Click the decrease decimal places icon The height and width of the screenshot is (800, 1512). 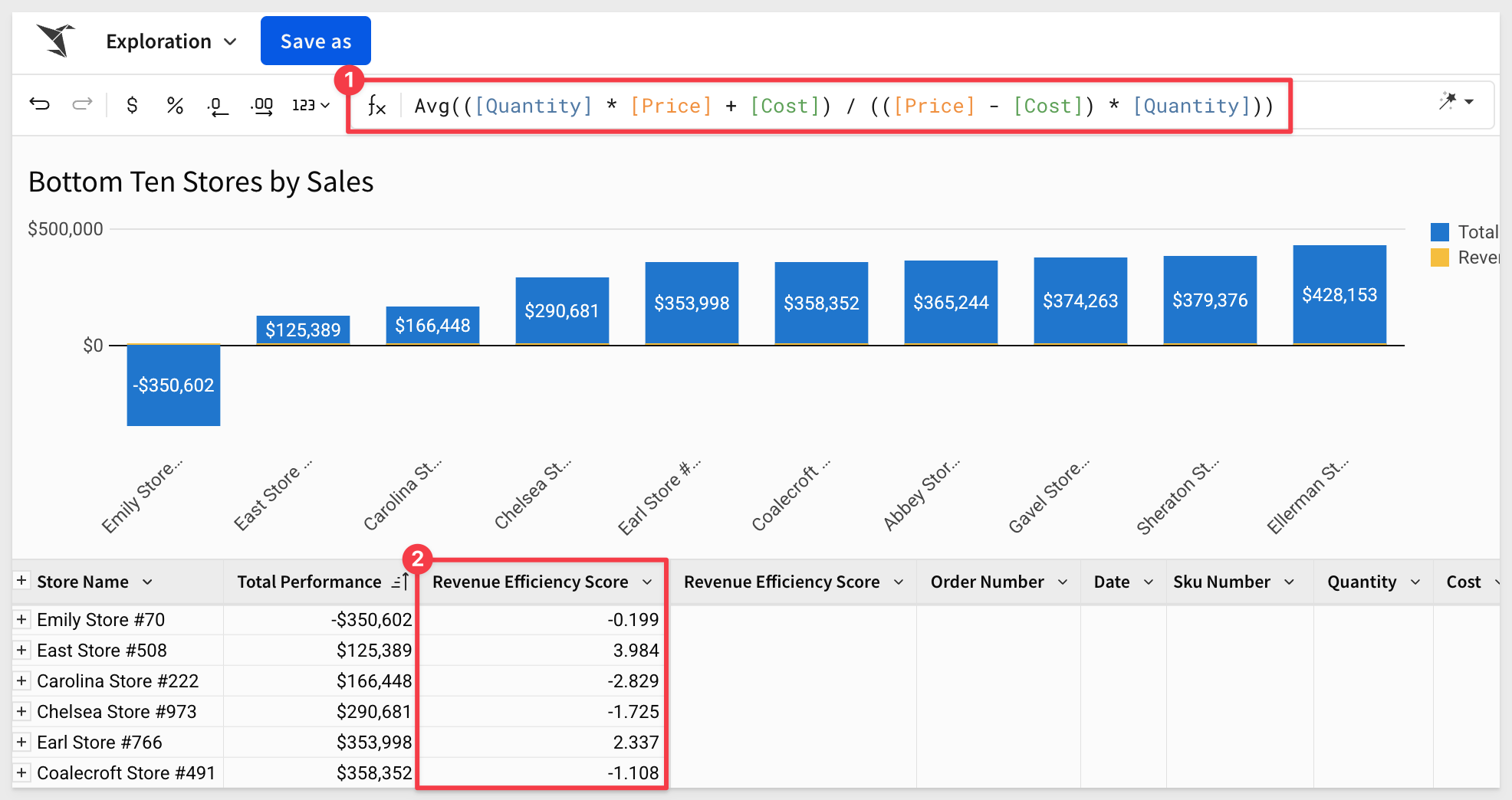(x=218, y=106)
